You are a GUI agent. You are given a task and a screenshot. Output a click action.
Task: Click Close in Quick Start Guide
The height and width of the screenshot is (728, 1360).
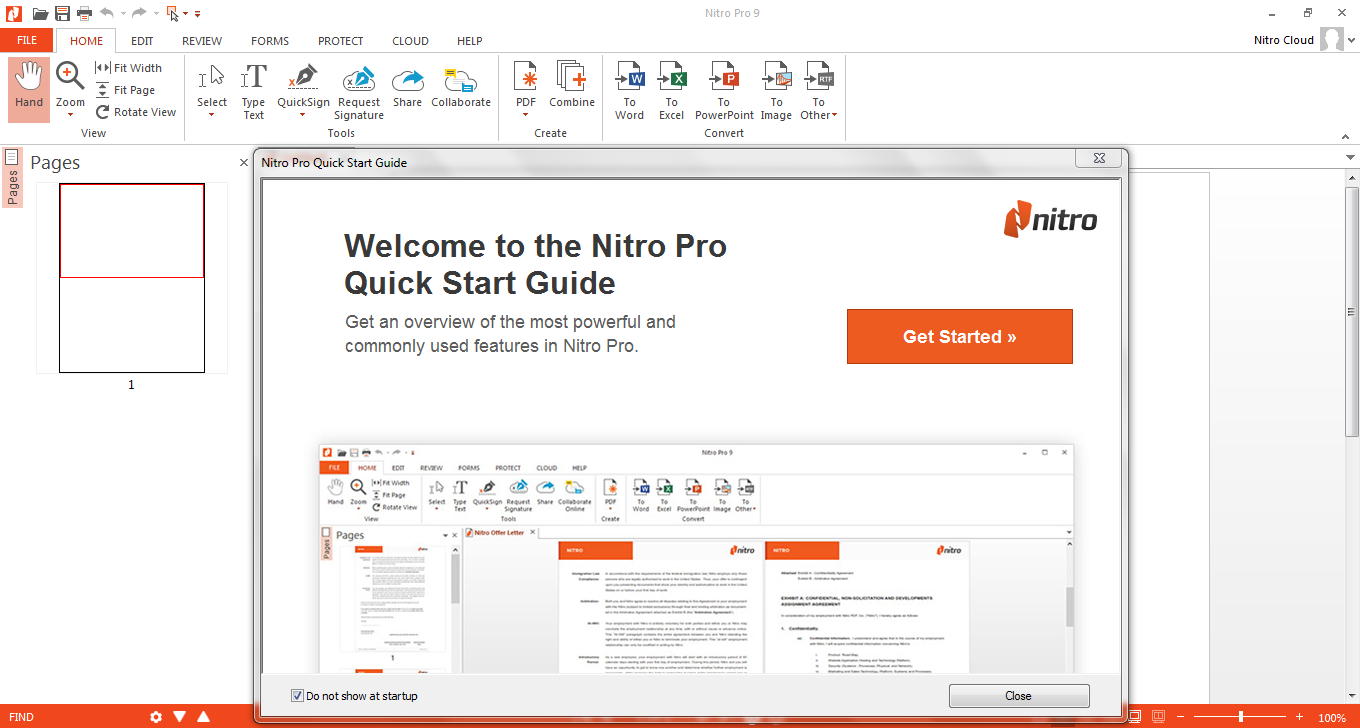coord(1019,696)
